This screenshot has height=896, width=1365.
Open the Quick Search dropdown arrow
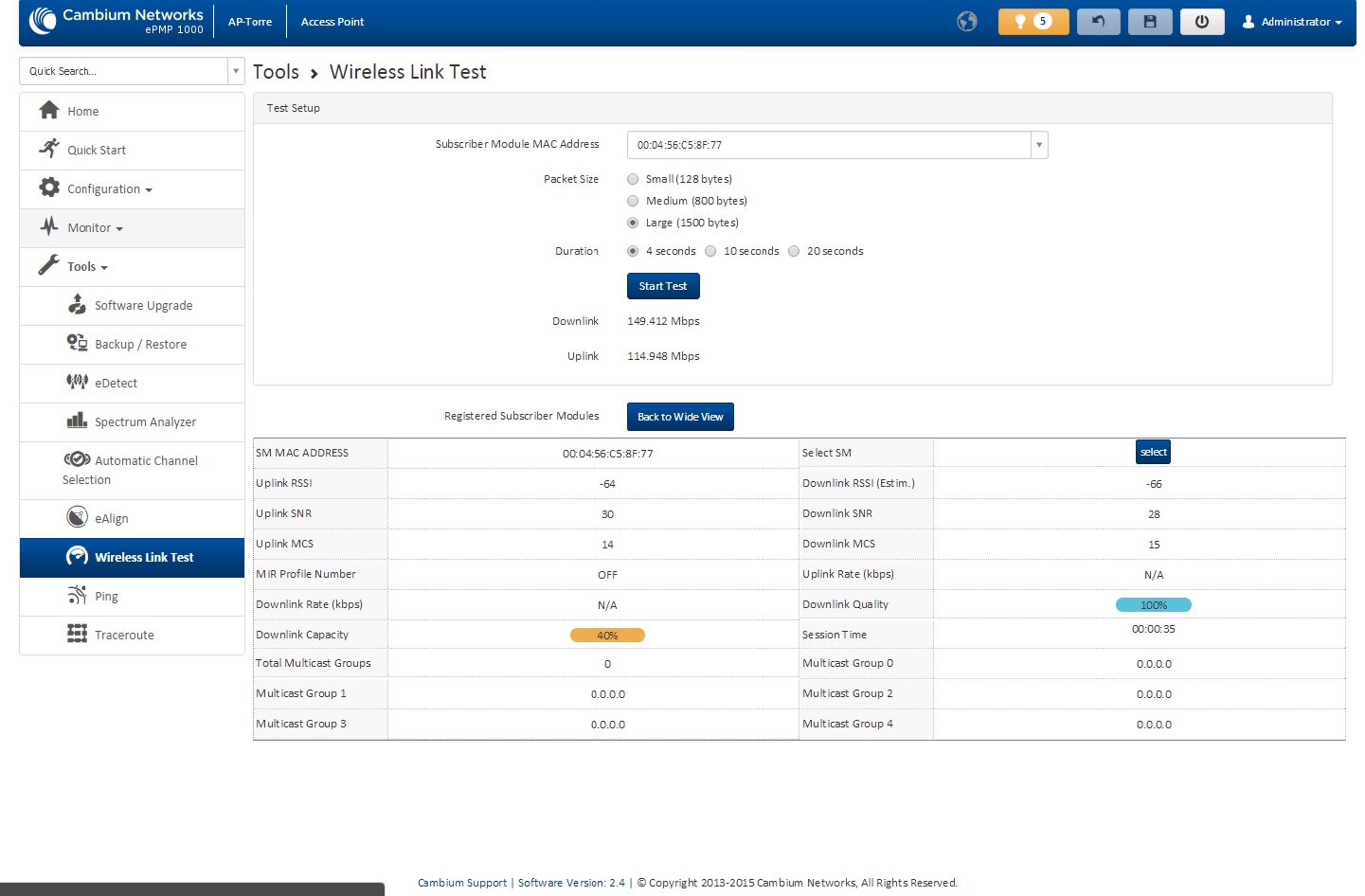[x=236, y=71]
